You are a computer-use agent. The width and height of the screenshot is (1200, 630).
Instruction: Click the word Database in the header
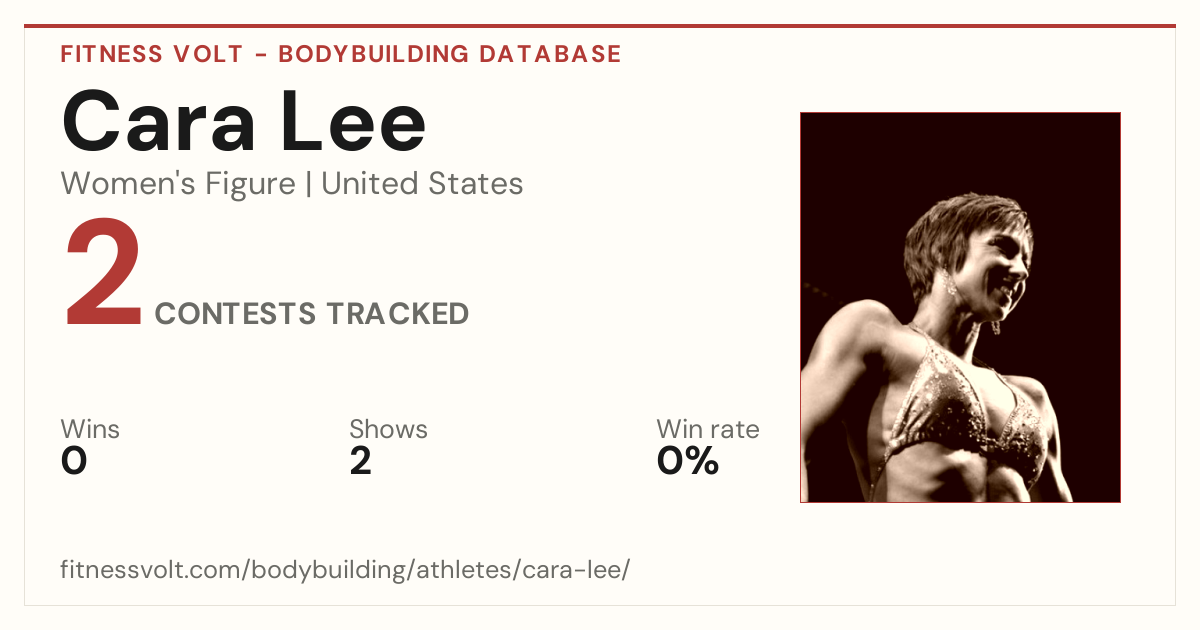point(550,54)
